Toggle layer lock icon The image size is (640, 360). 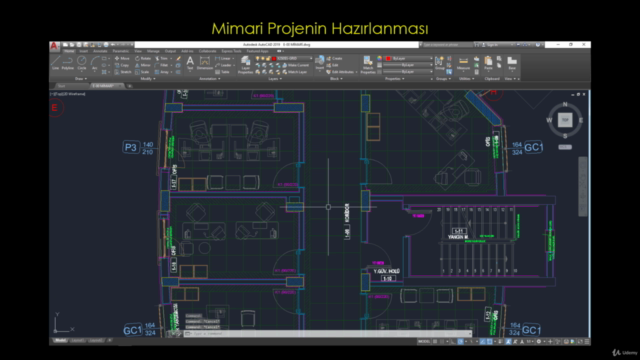point(268,58)
